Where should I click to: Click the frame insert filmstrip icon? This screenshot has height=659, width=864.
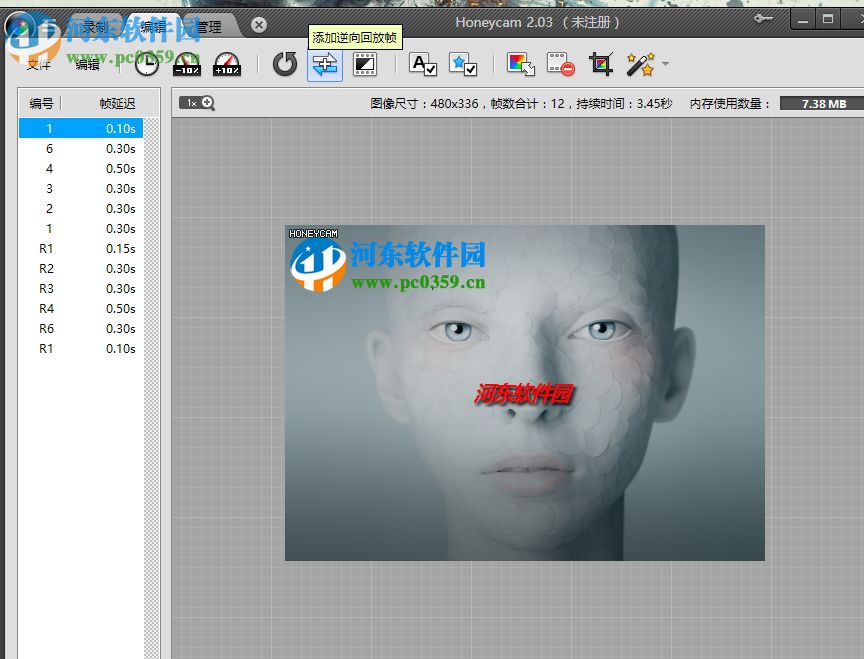pyautogui.click(x=364, y=63)
